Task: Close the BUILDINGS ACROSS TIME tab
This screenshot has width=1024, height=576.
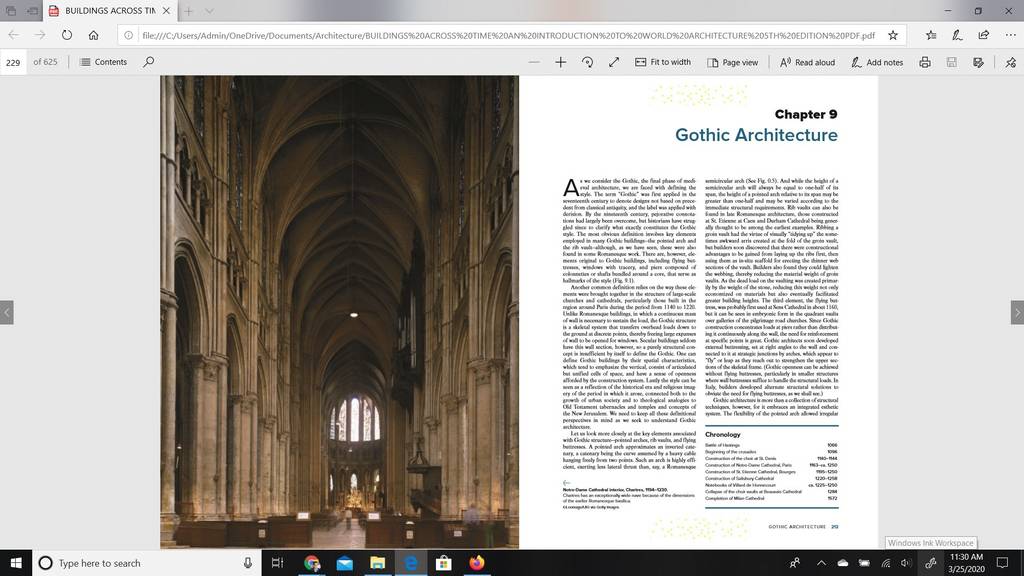Action: [x=167, y=11]
